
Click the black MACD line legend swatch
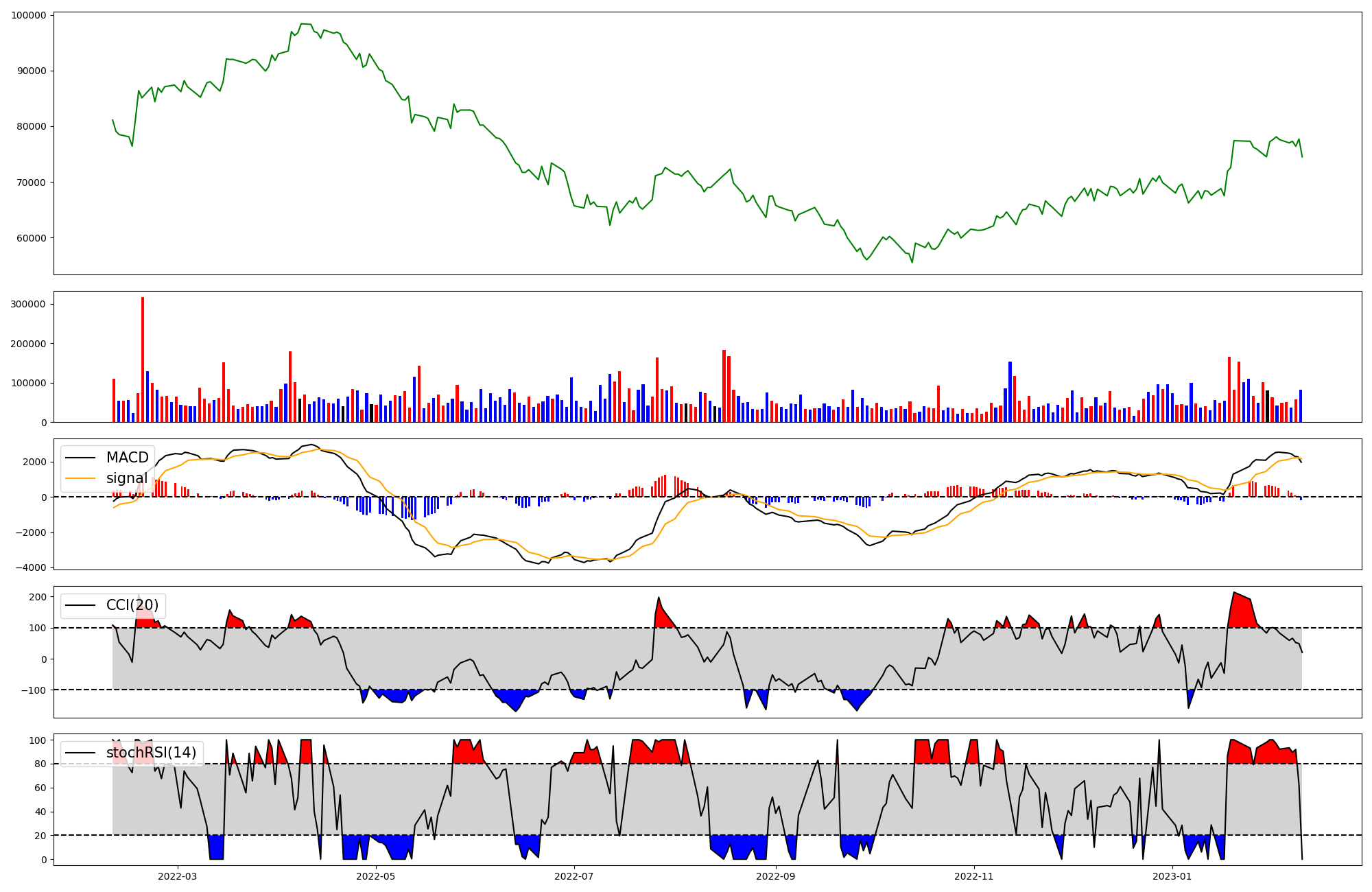(82, 458)
